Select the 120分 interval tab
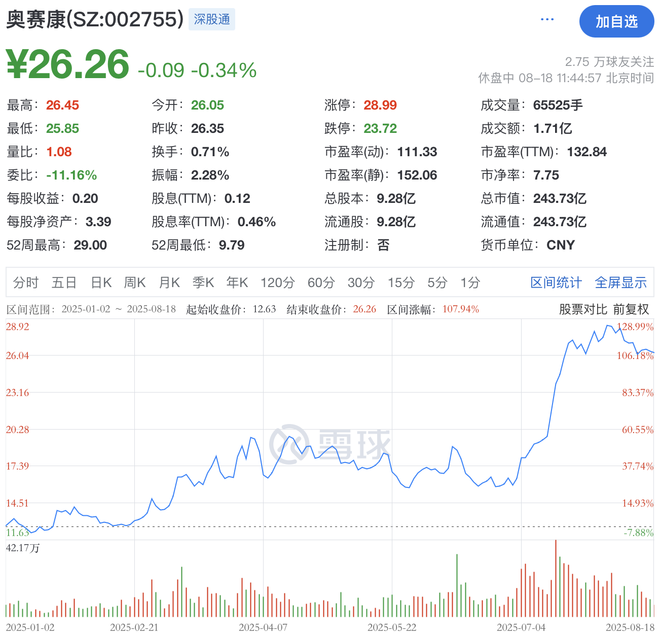 pyautogui.click(x=277, y=282)
